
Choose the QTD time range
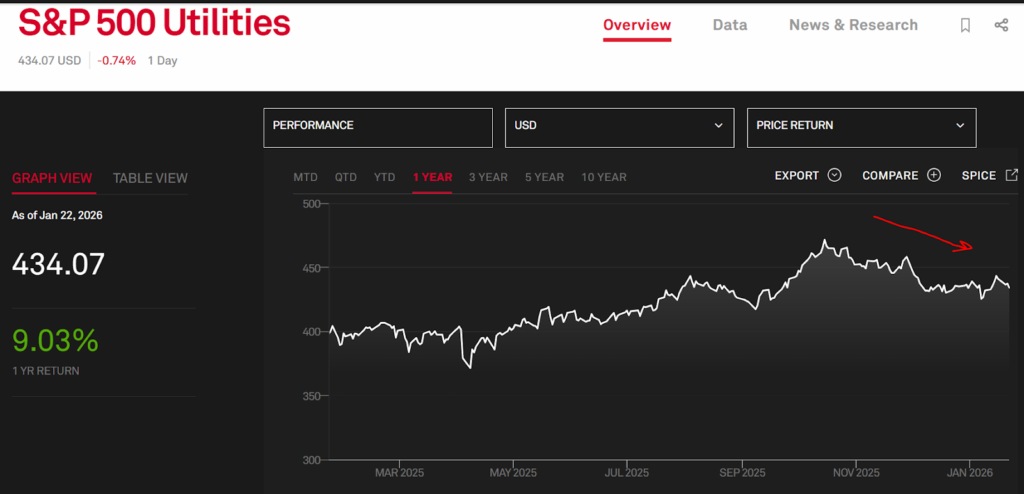click(x=346, y=177)
